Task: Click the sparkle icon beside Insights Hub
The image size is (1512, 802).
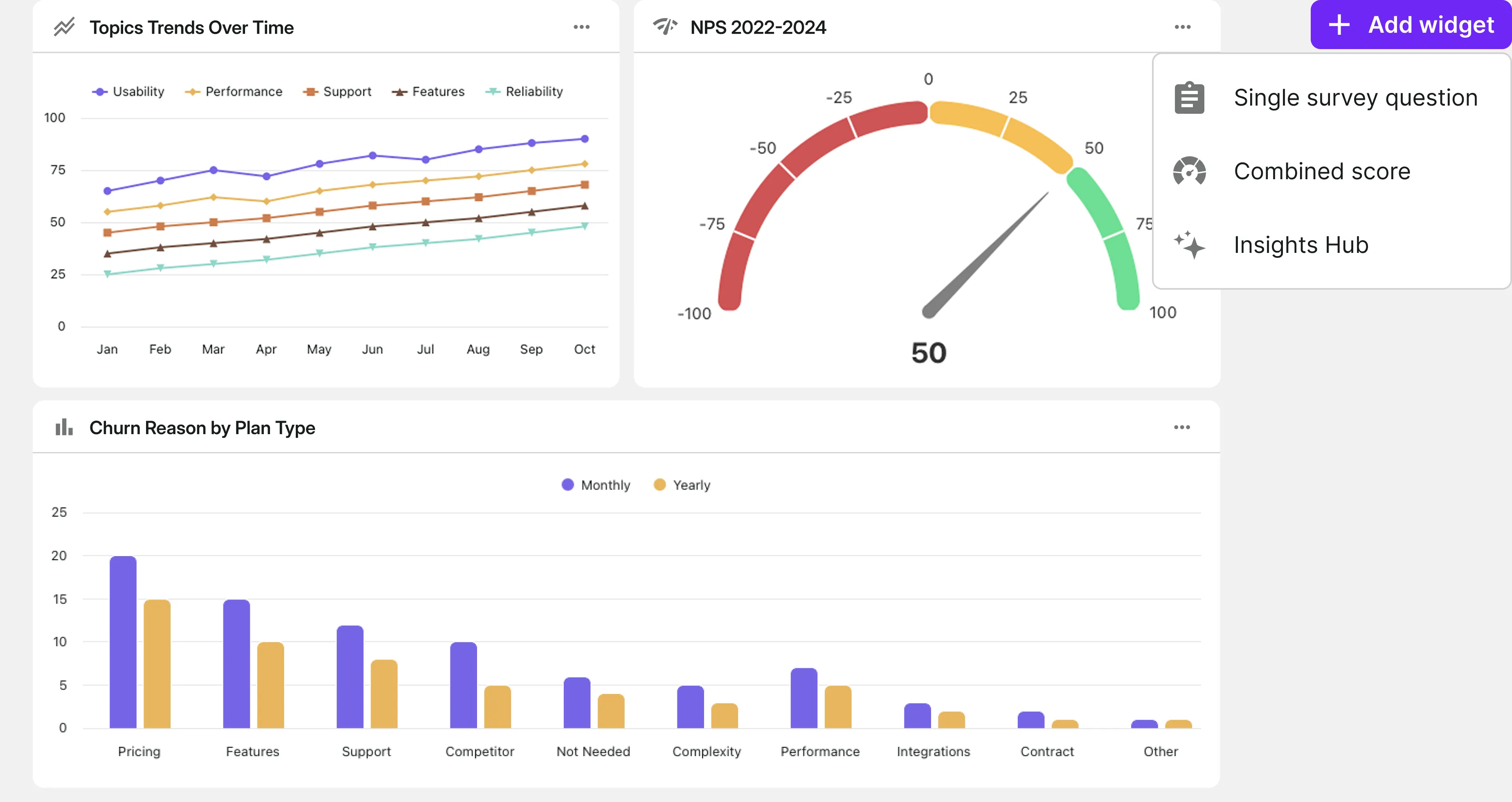Action: point(1189,245)
